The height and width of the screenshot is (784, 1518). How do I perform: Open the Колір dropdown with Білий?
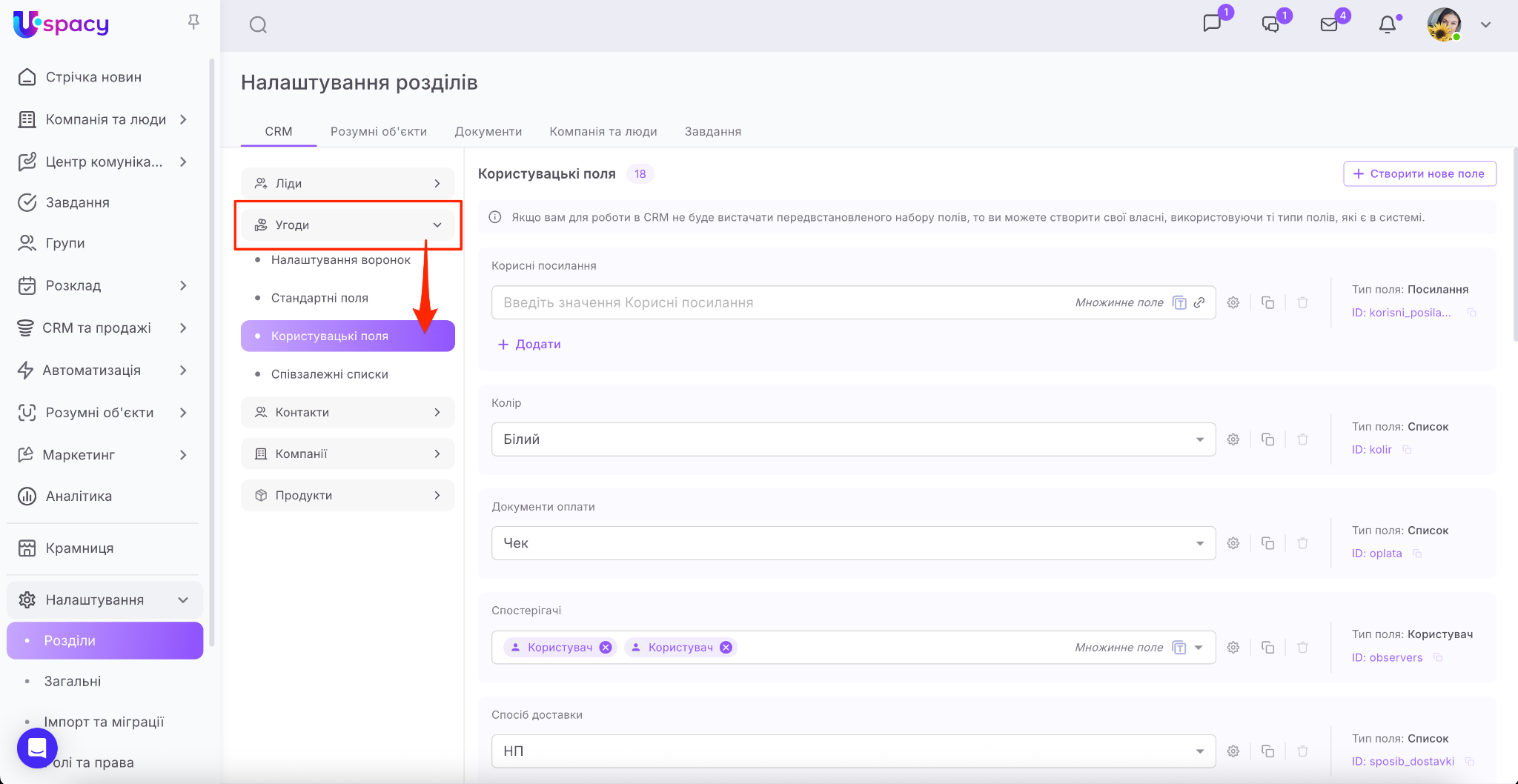coord(852,439)
